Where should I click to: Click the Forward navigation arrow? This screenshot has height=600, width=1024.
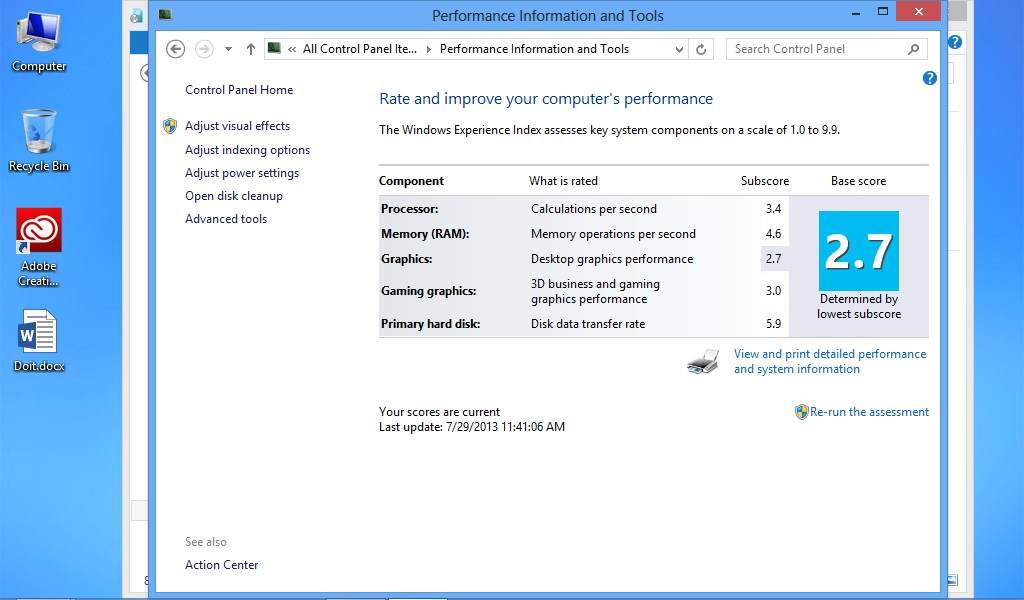(x=204, y=49)
